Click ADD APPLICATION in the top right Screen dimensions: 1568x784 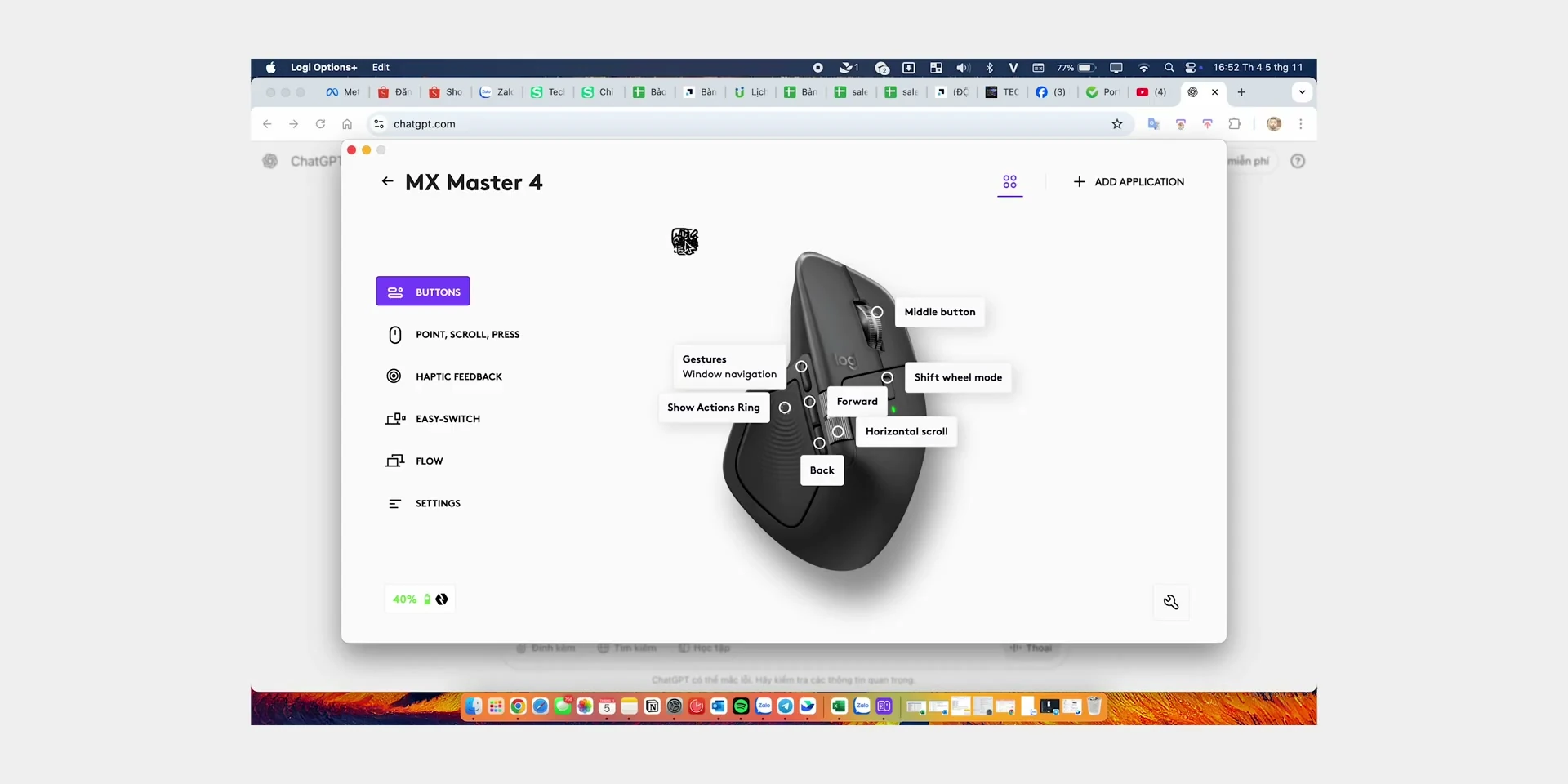pyautogui.click(x=1138, y=181)
